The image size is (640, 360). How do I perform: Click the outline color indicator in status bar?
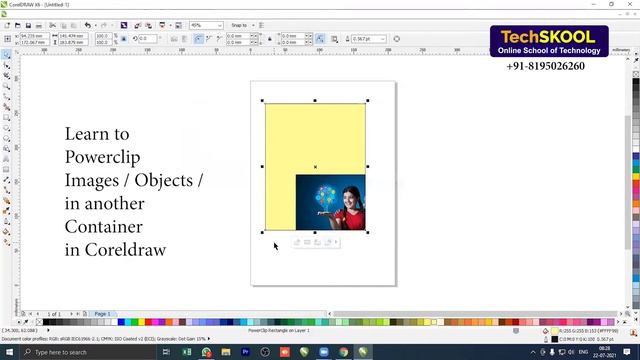click(555, 339)
